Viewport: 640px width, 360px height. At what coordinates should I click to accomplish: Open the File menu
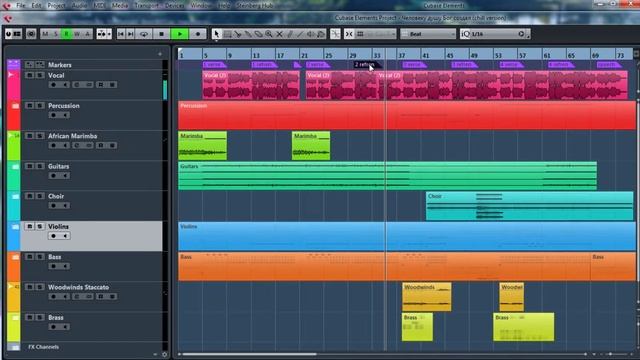click(x=20, y=6)
